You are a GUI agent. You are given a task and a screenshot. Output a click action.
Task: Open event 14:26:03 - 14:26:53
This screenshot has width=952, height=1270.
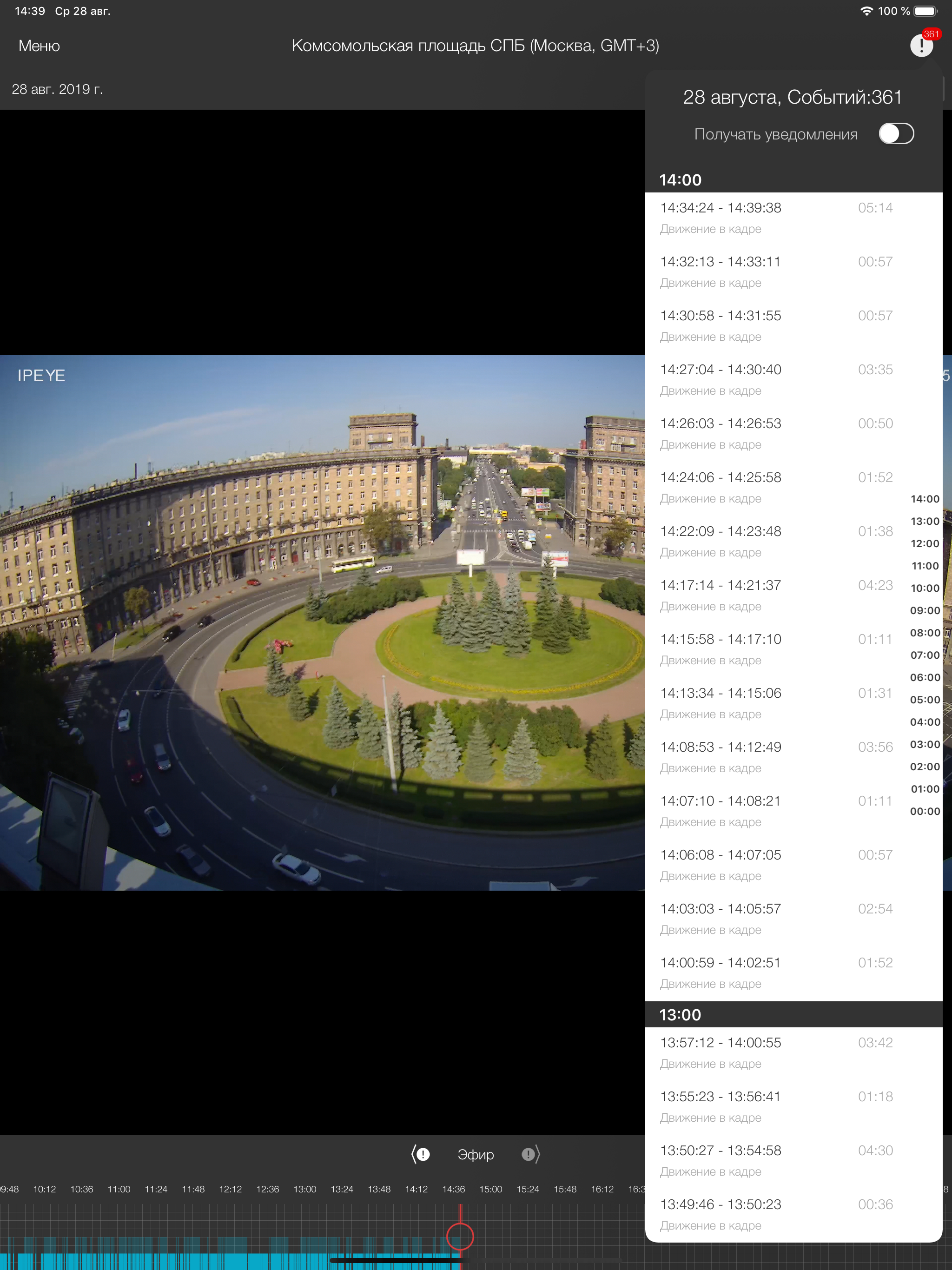(793, 434)
